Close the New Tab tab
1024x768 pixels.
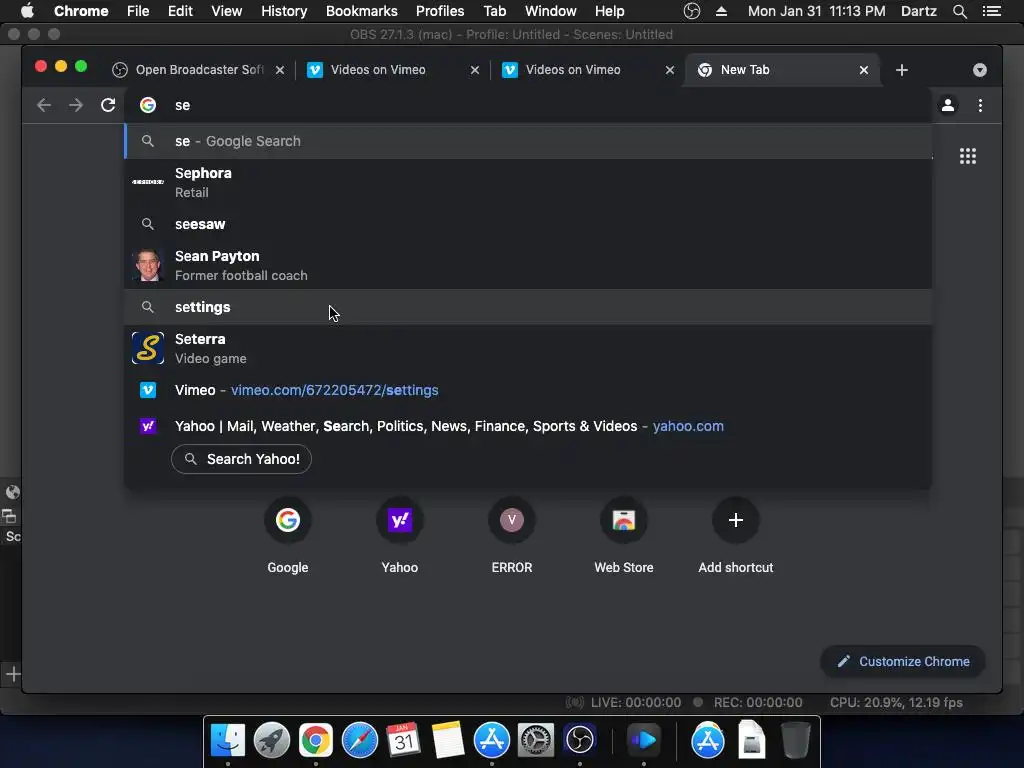point(863,70)
